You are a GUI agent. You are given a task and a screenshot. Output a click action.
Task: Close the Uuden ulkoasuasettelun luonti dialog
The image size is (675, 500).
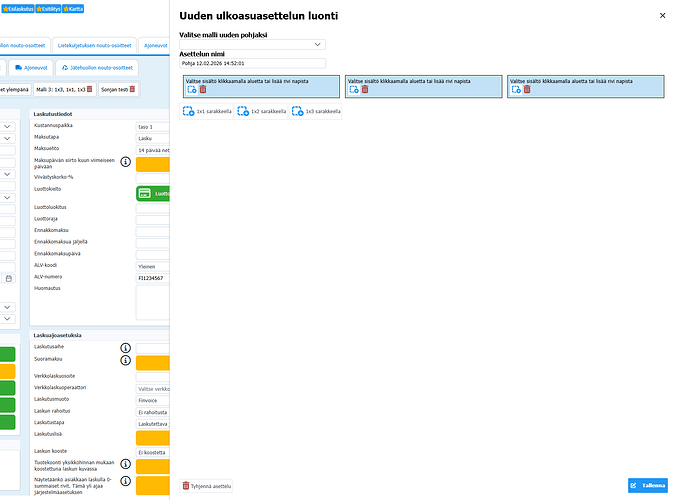[662, 16]
